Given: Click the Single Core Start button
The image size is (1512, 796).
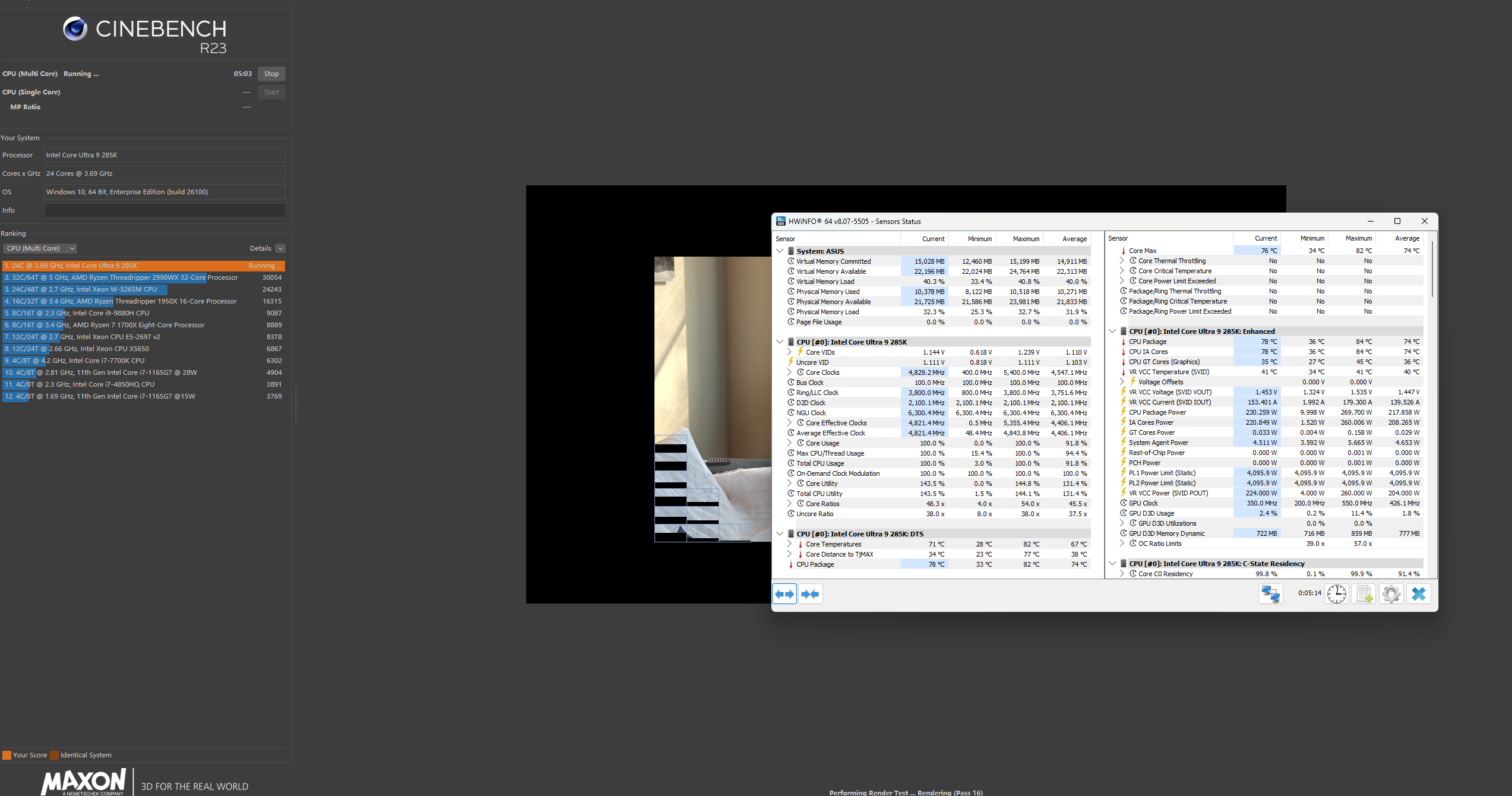Looking at the screenshot, I should tap(271, 92).
